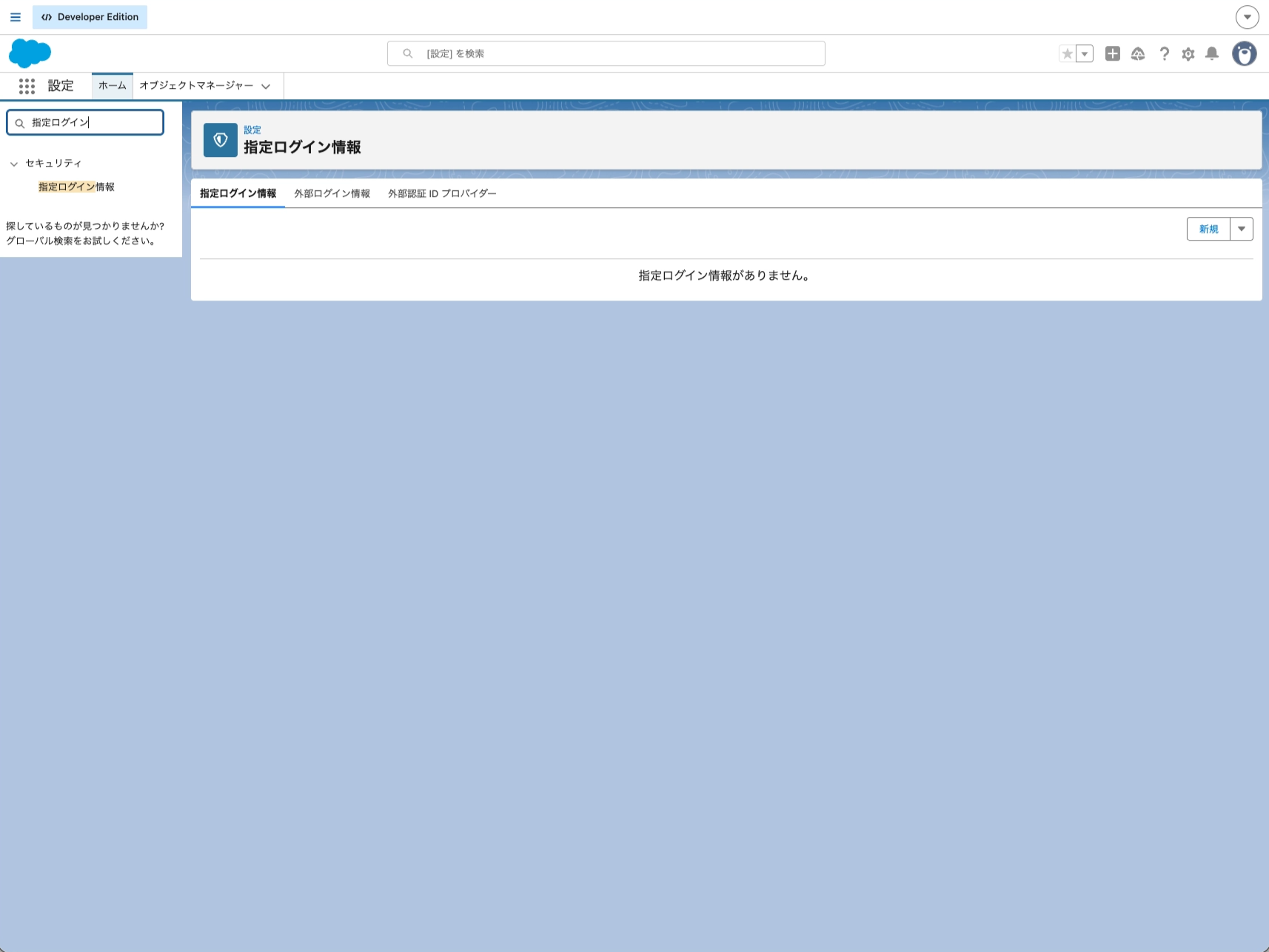1269x952 pixels.
Task: Click the 新規 button
Action: point(1208,229)
